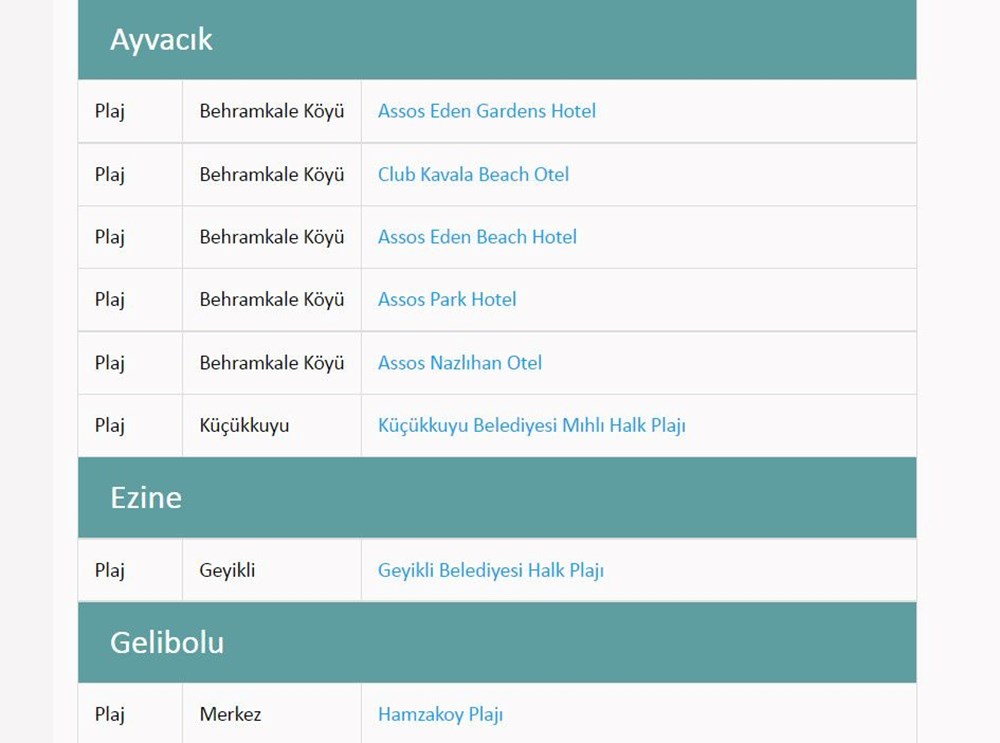1000x743 pixels.
Task: Select the Ezine section header
Action: click(x=146, y=498)
